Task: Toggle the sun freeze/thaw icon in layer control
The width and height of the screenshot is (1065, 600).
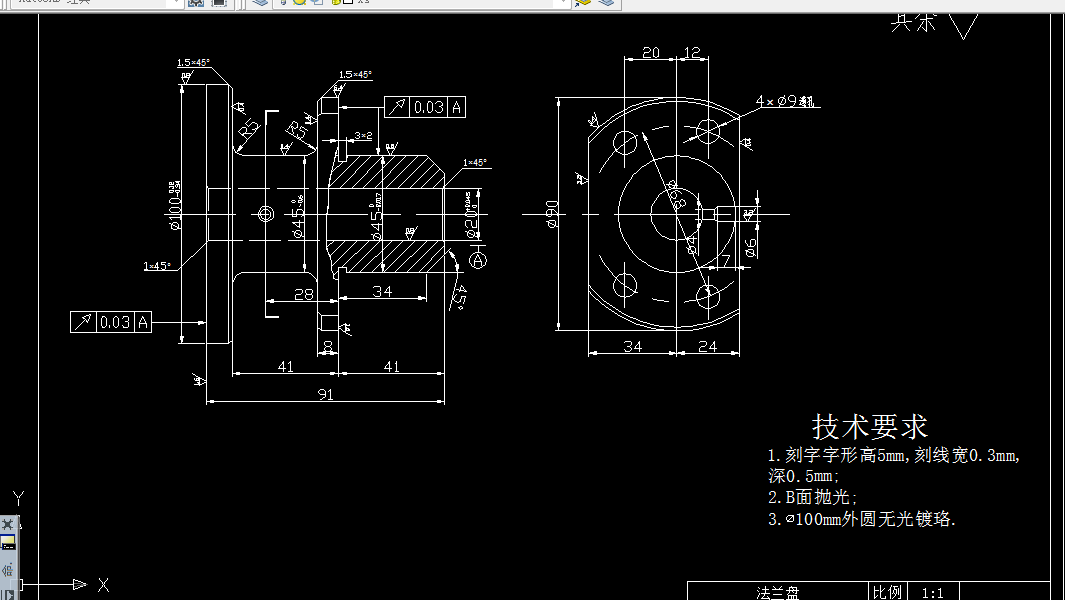Action: (x=299, y=4)
